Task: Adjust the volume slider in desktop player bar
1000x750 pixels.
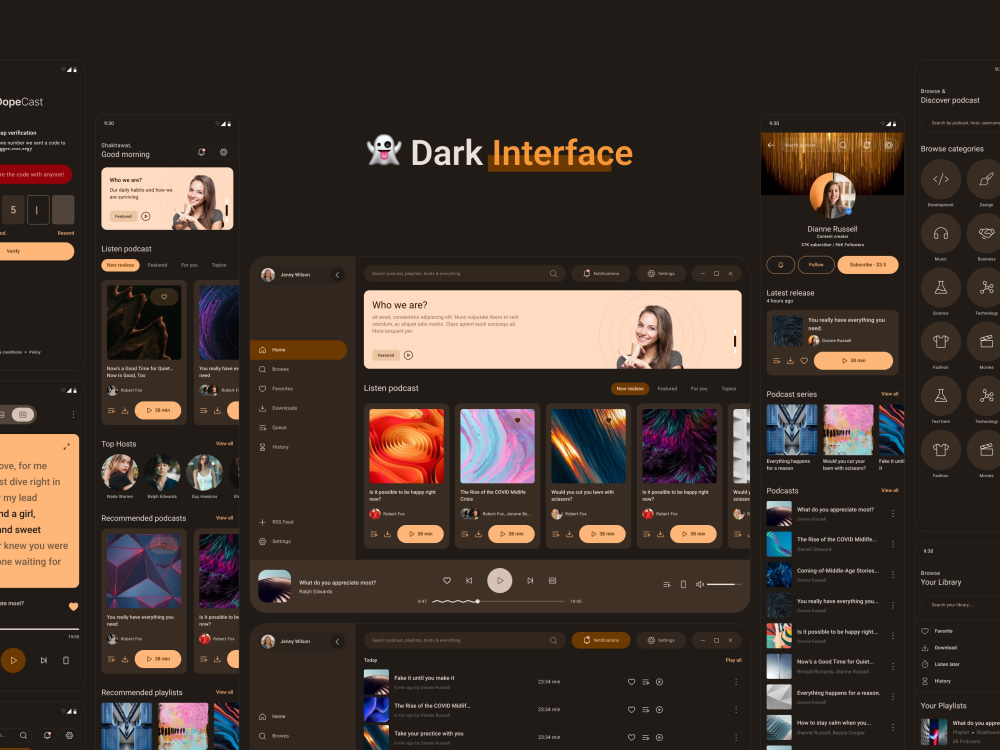Action: tap(724, 584)
